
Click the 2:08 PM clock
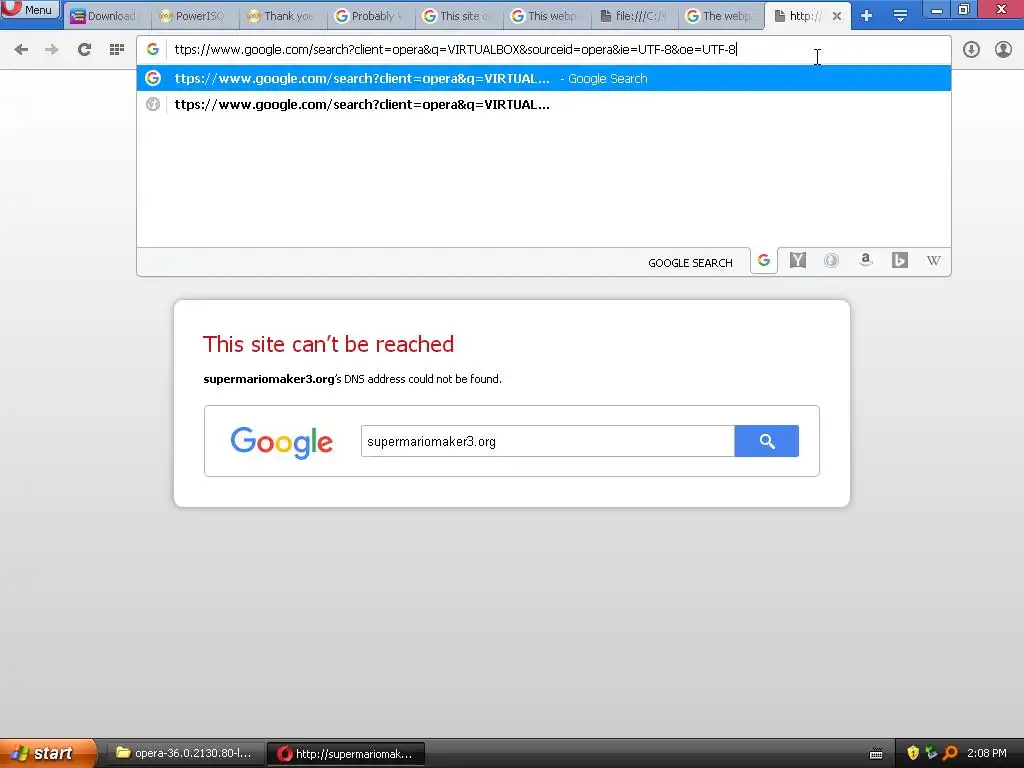(987, 754)
